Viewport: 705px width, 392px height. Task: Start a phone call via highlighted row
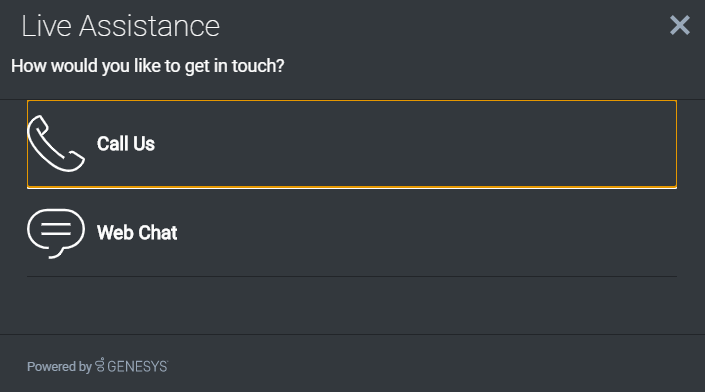(x=352, y=144)
